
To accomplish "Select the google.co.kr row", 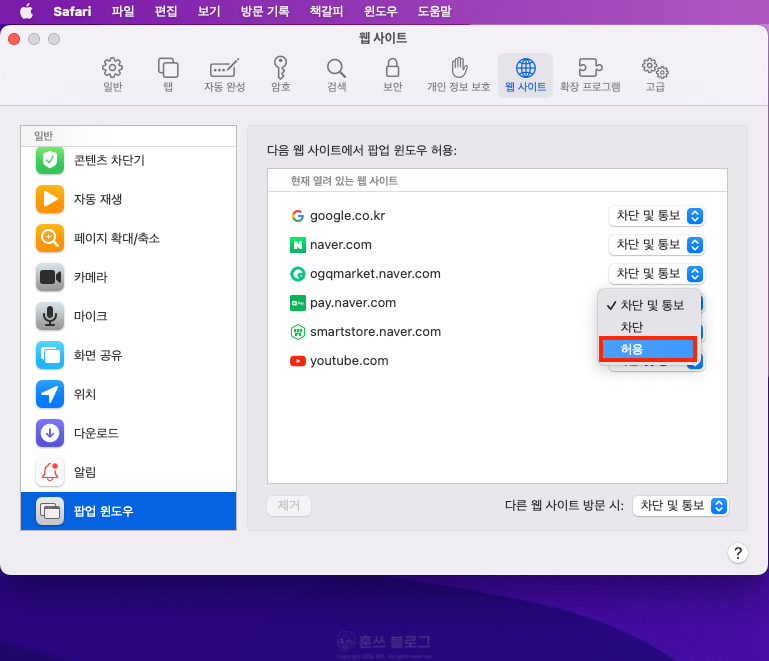I will [497, 216].
